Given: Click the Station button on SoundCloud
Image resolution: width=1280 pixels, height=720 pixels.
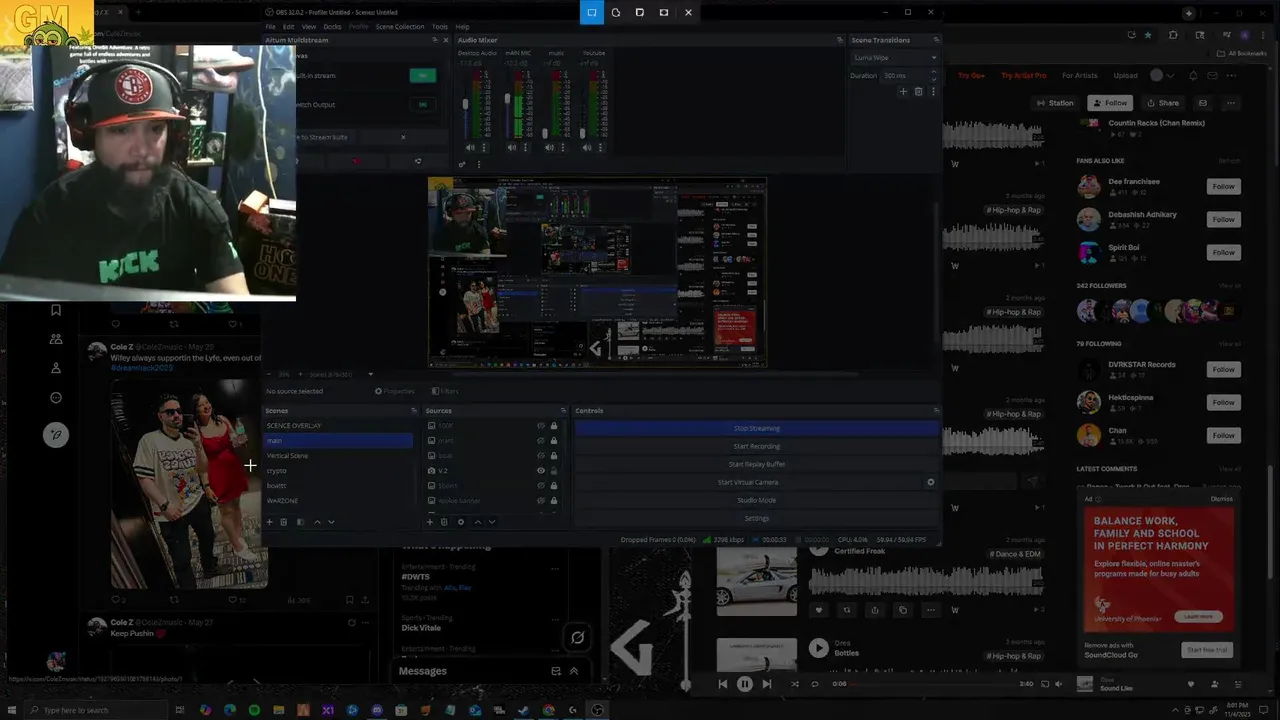Looking at the screenshot, I should [x=1055, y=103].
